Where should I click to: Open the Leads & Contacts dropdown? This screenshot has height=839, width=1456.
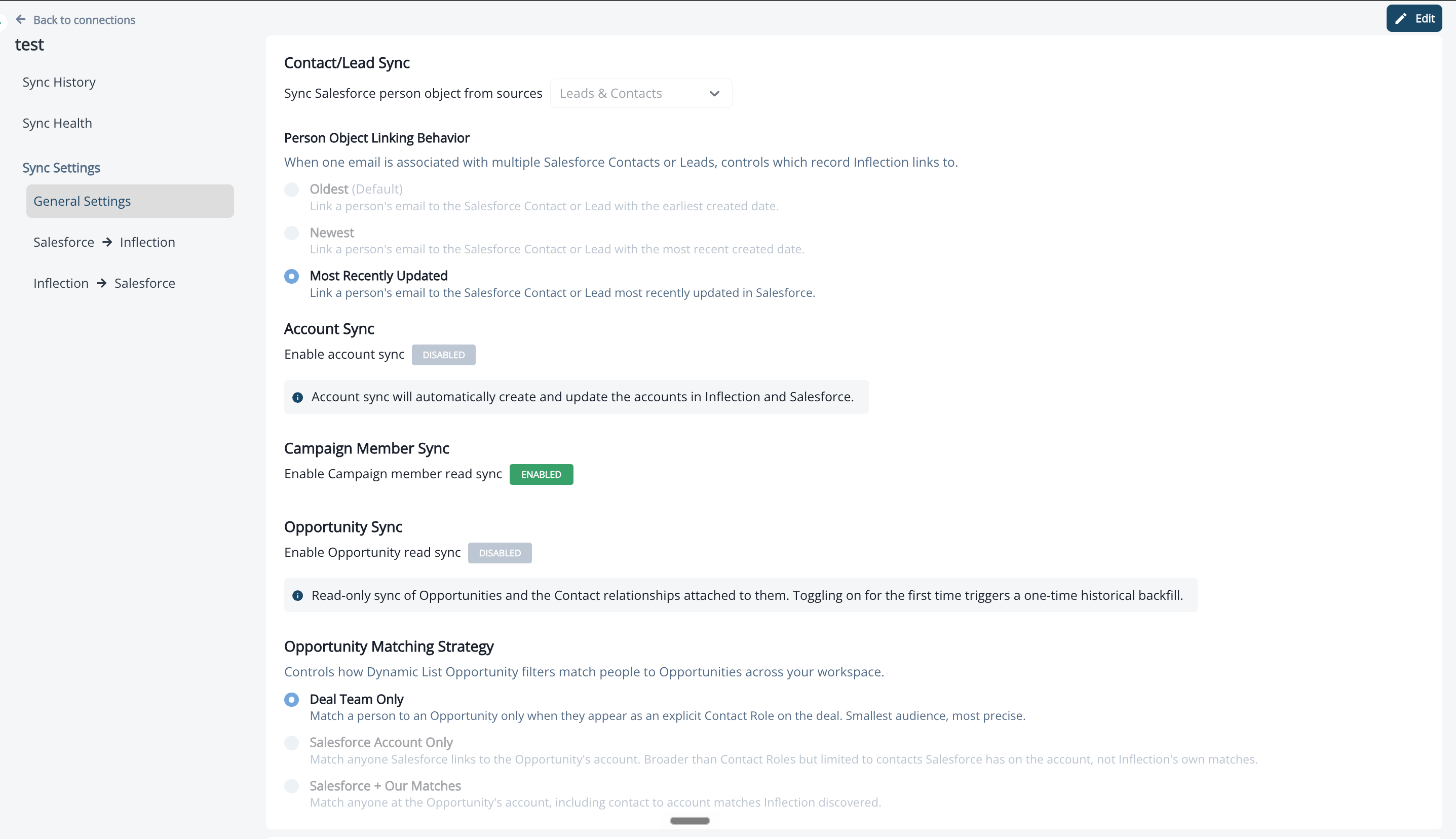coord(641,93)
